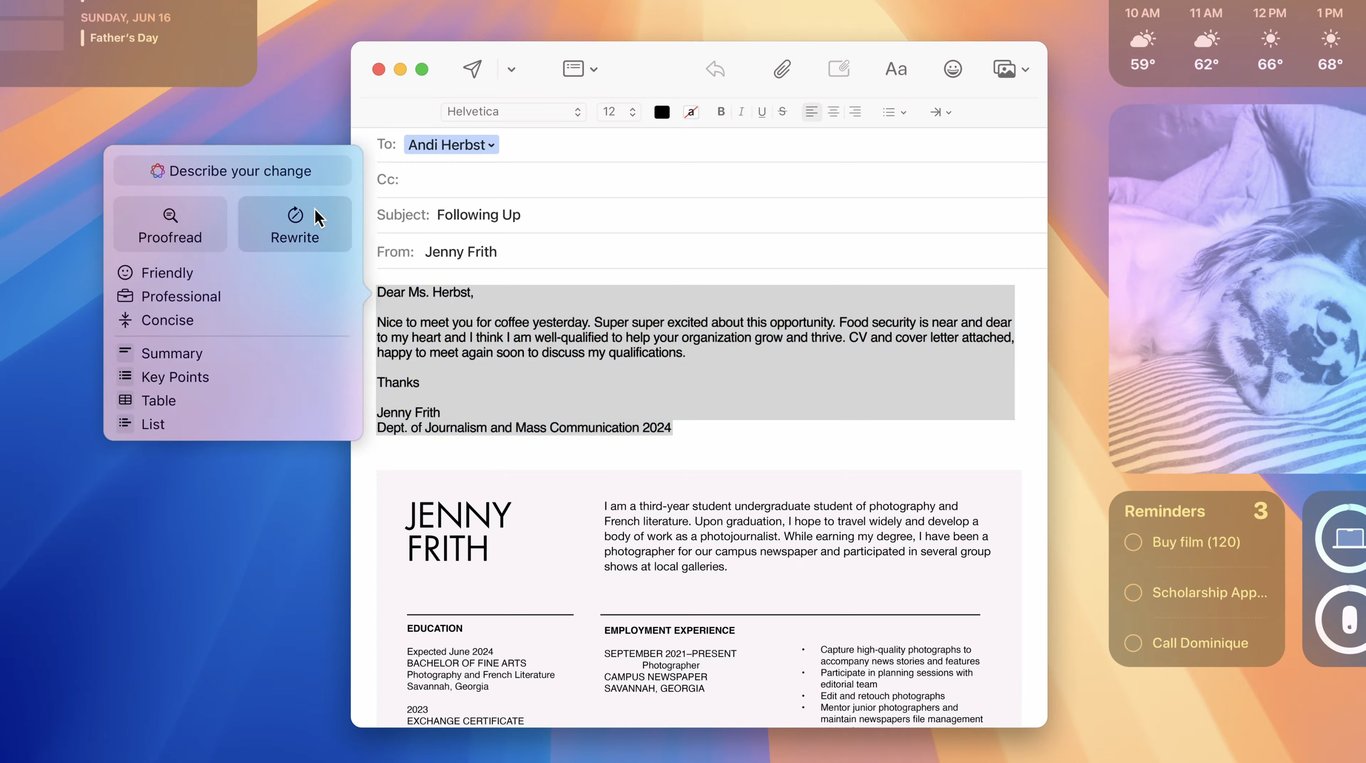Attach a file using the paperclip icon
This screenshot has width=1366, height=763.
782,69
